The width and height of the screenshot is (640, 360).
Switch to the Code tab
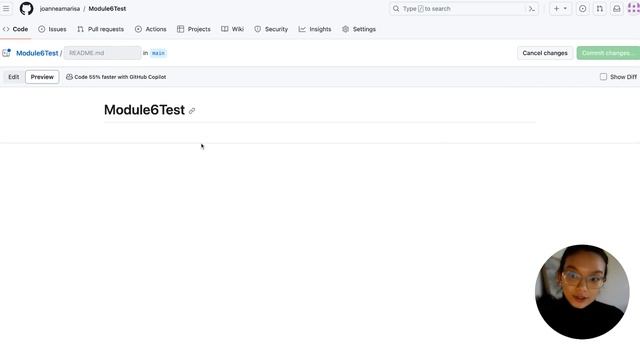[x=16, y=29]
